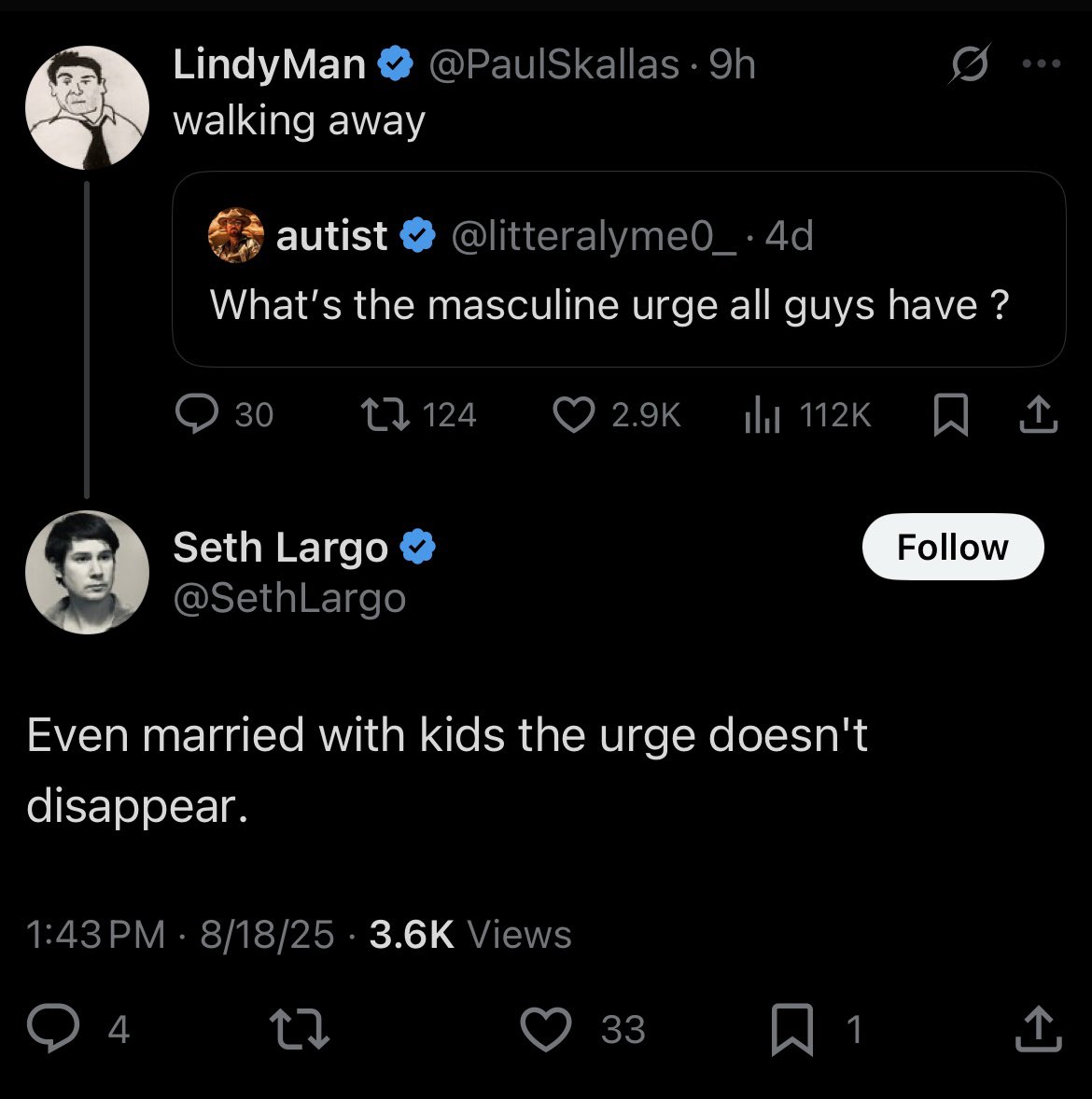Screen dimensions: 1092x1099
Task: Reply to Seth Largo's post with 4 replies
Action: [78, 1028]
